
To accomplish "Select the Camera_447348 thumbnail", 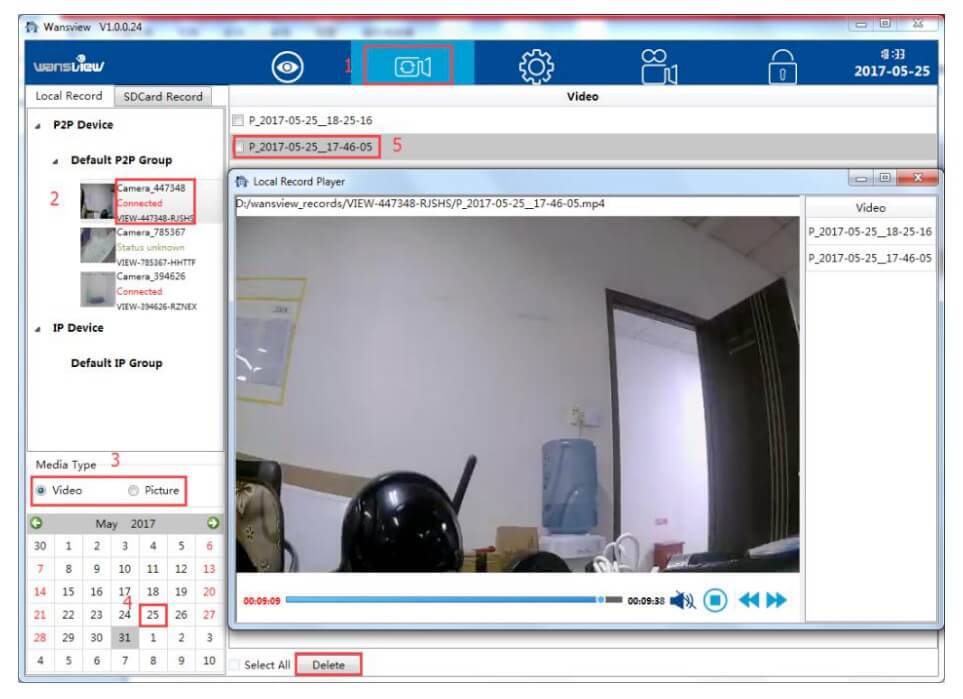I will [x=98, y=201].
